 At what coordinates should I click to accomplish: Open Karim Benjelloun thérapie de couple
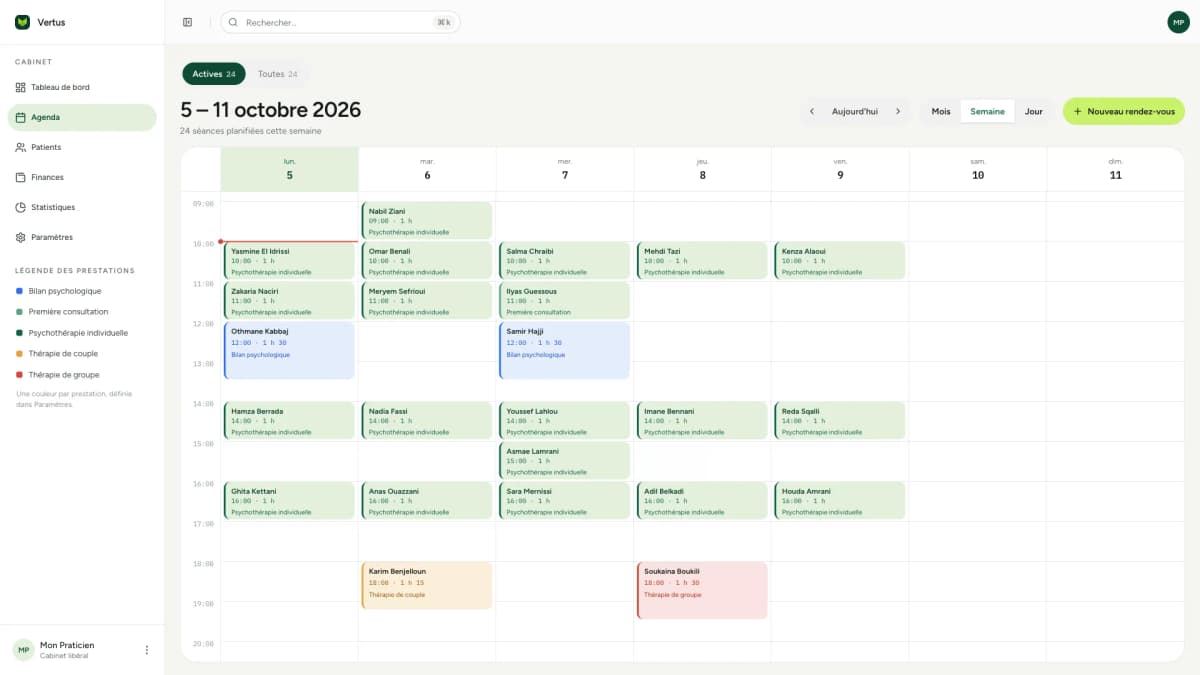(x=427, y=586)
